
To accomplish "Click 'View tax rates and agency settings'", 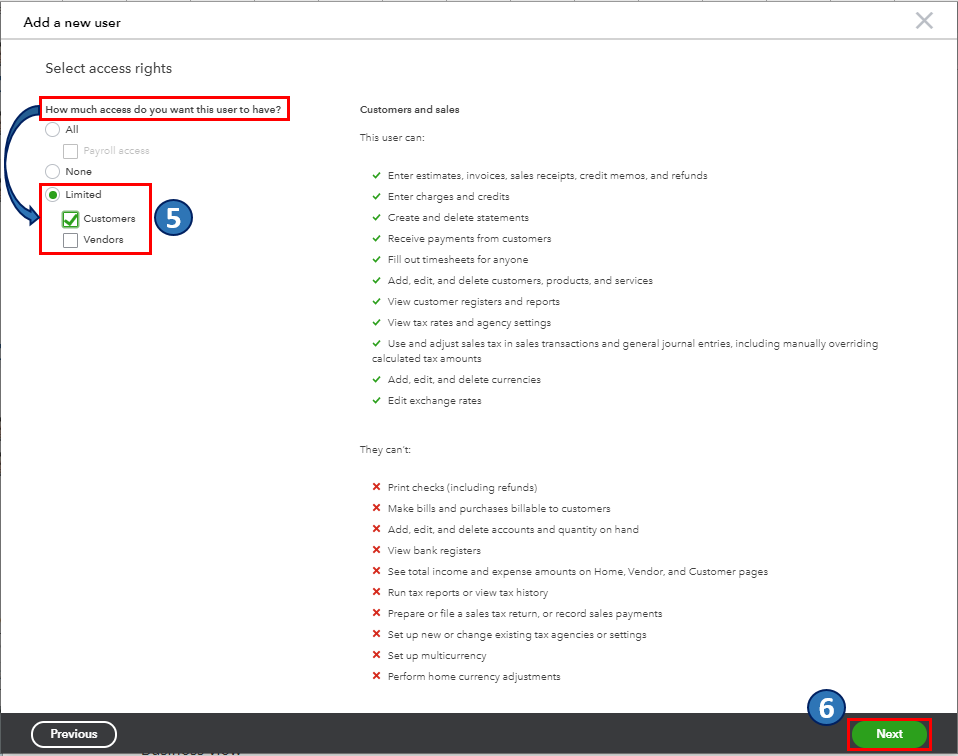I will 469,323.
